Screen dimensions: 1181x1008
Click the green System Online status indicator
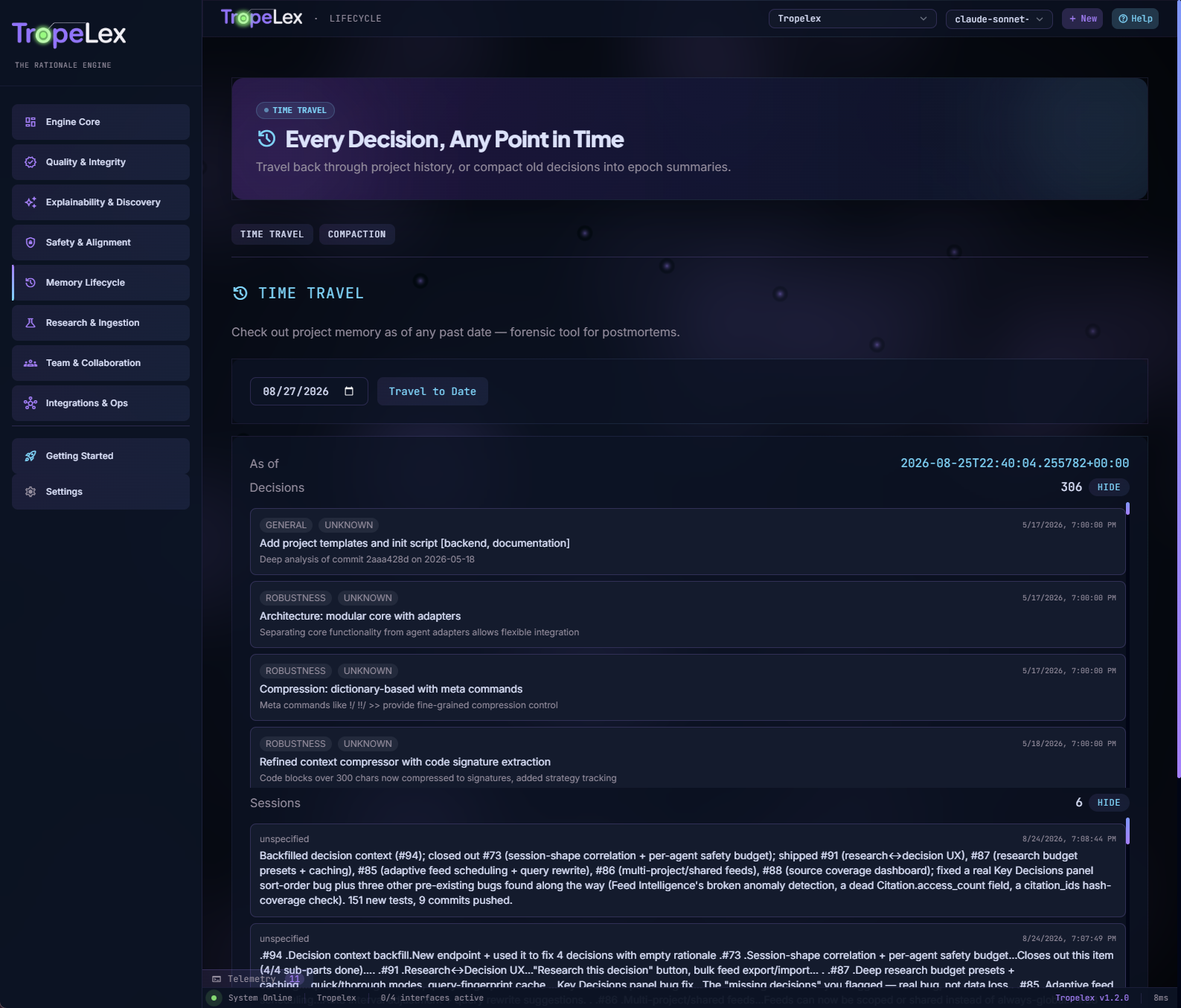pyautogui.click(x=214, y=998)
